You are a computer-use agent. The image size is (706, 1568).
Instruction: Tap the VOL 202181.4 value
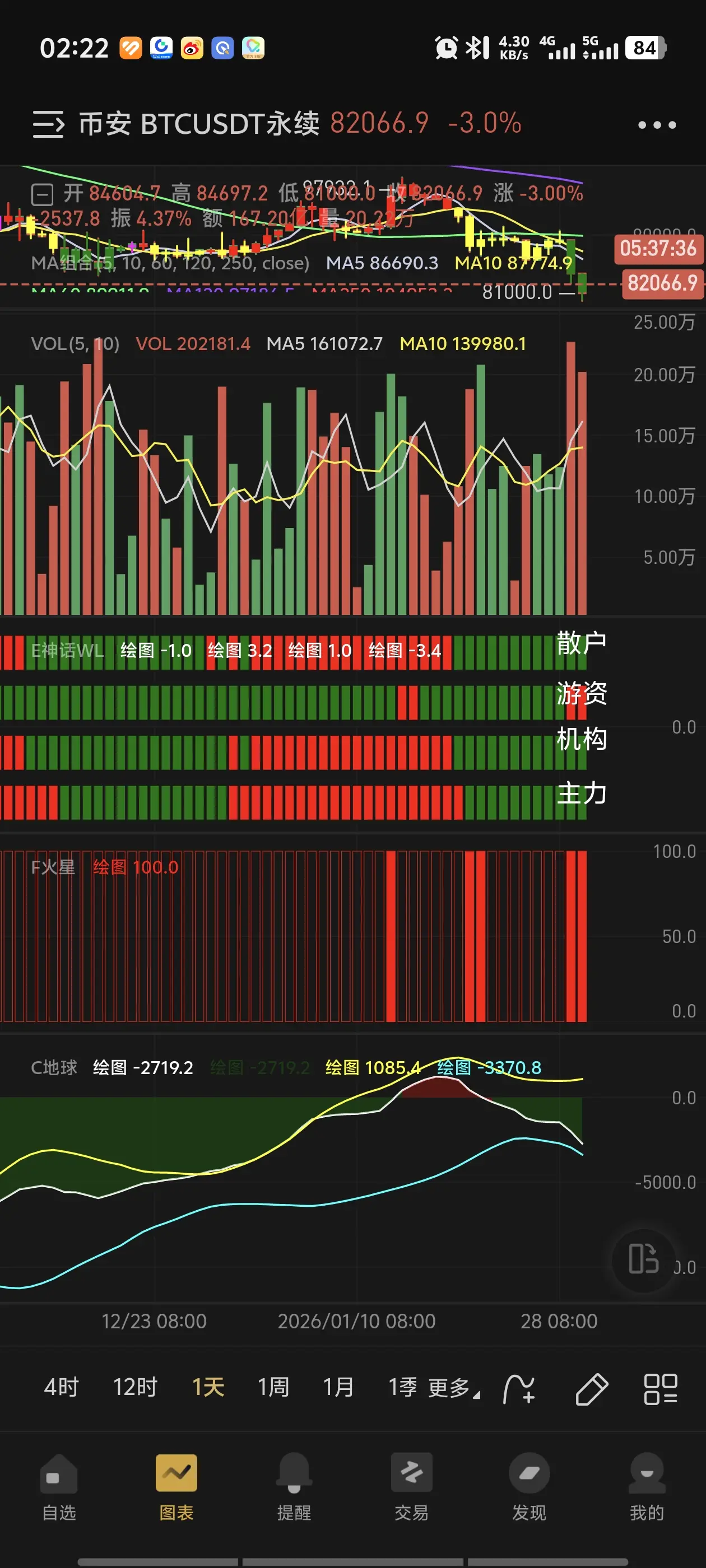point(193,344)
